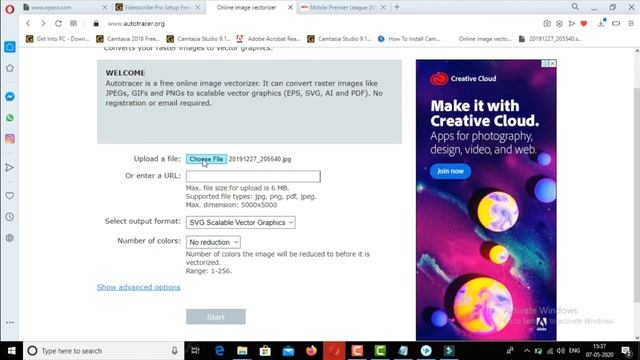
Task: Open Camtasia 2018 Free bookmark
Action: tap(128, 39)
